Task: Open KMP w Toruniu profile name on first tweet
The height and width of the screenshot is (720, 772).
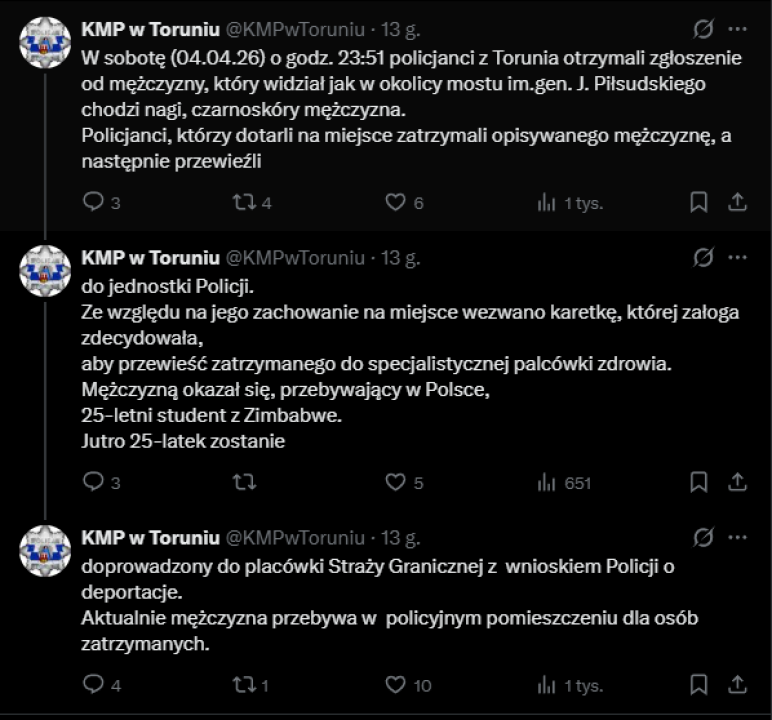Action: [x=150, y=30]
